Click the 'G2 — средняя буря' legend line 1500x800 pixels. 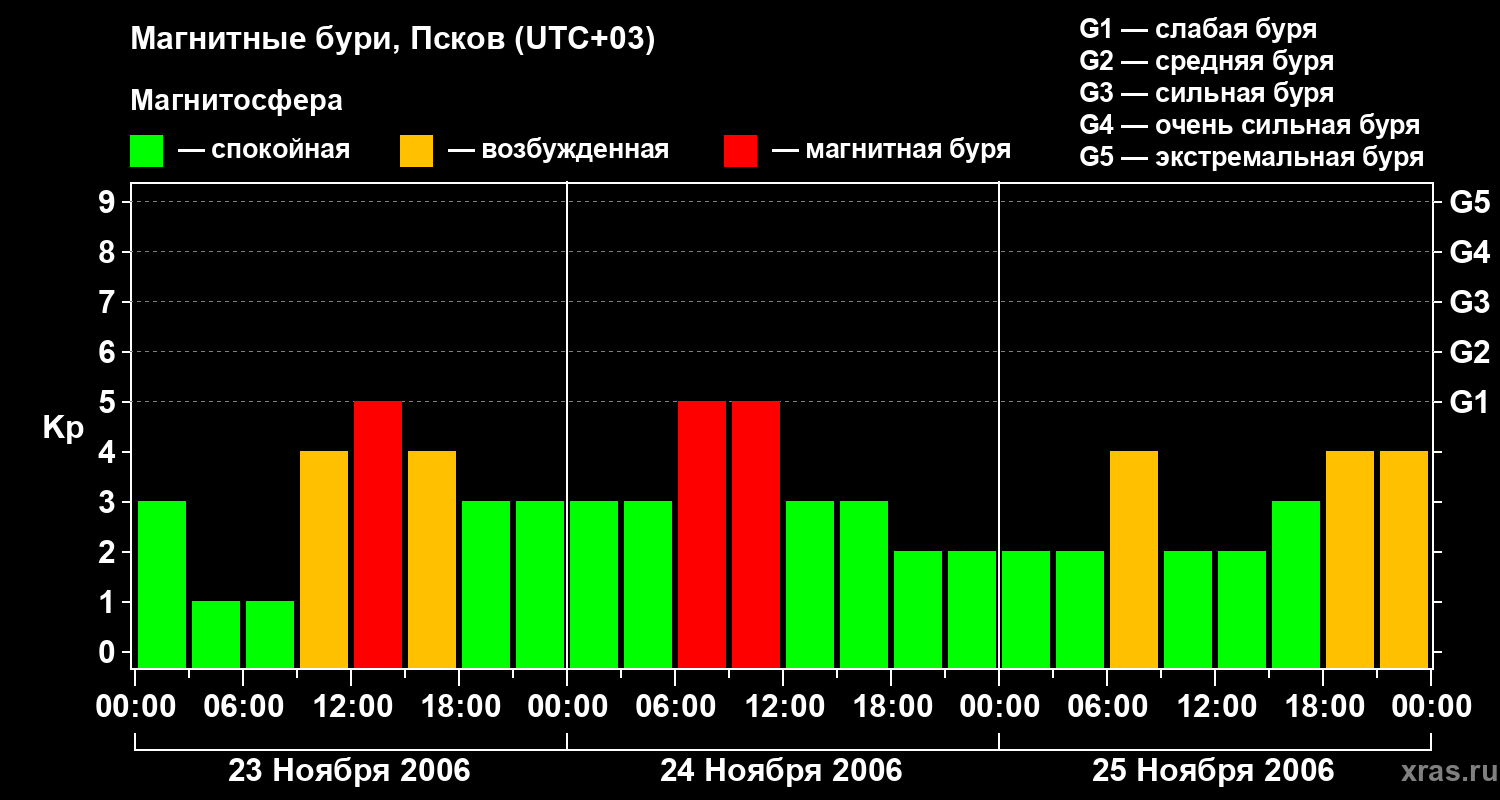pos(1206,61)
